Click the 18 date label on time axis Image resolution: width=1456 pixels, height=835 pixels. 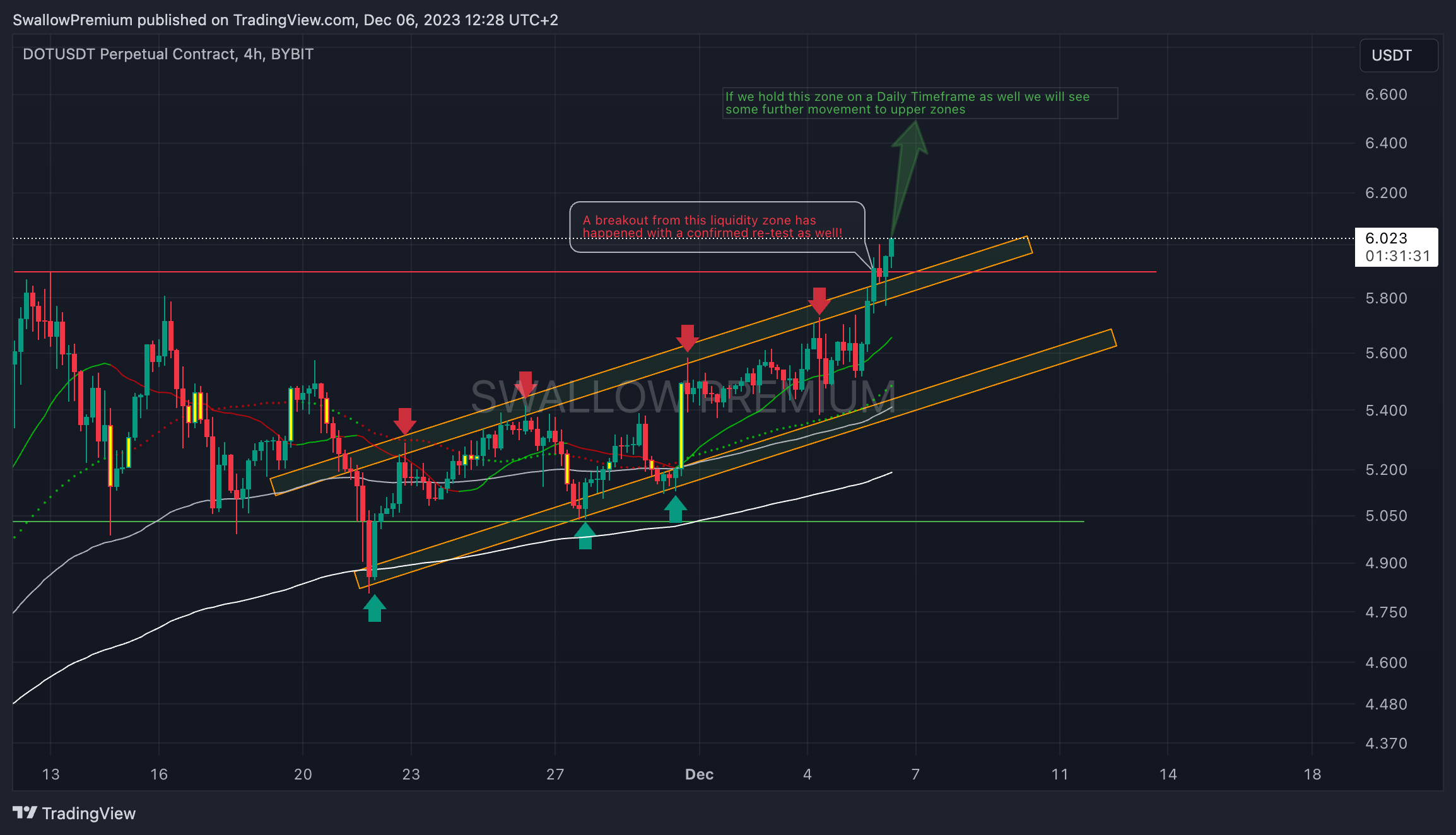[1312, 774]
